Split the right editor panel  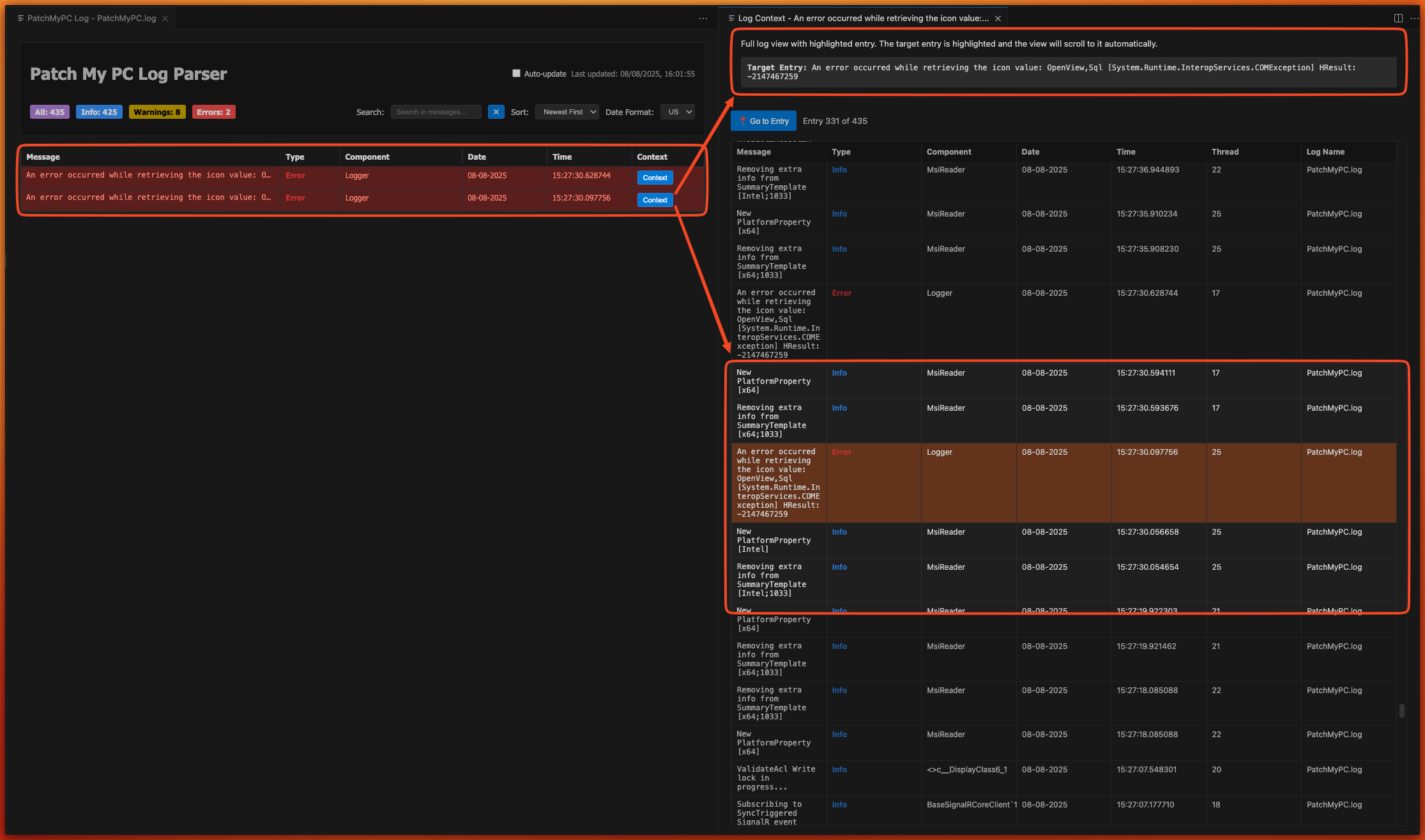coord(1398,19)
